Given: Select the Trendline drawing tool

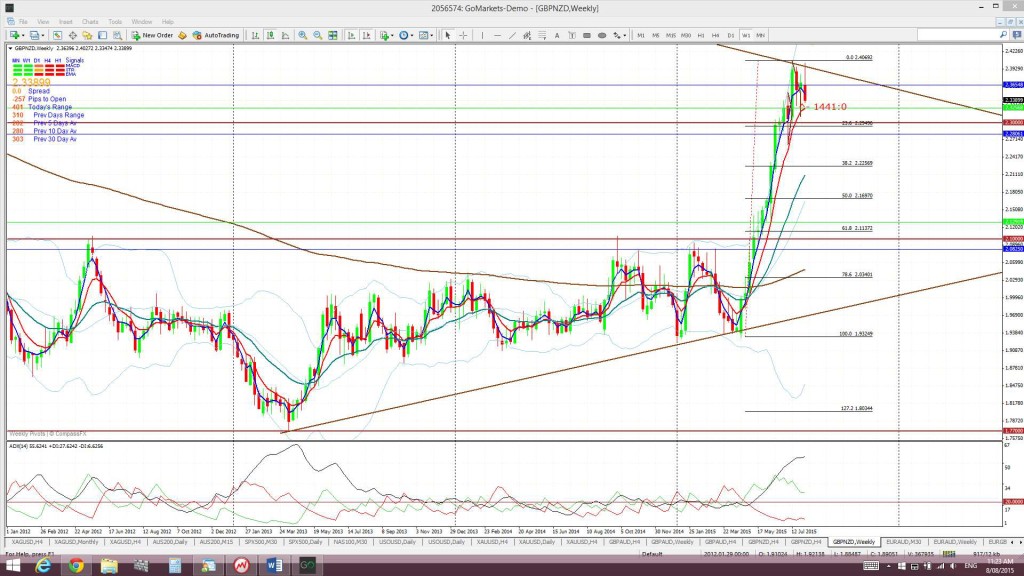Looking at the screenshot, I should point(513,35).
